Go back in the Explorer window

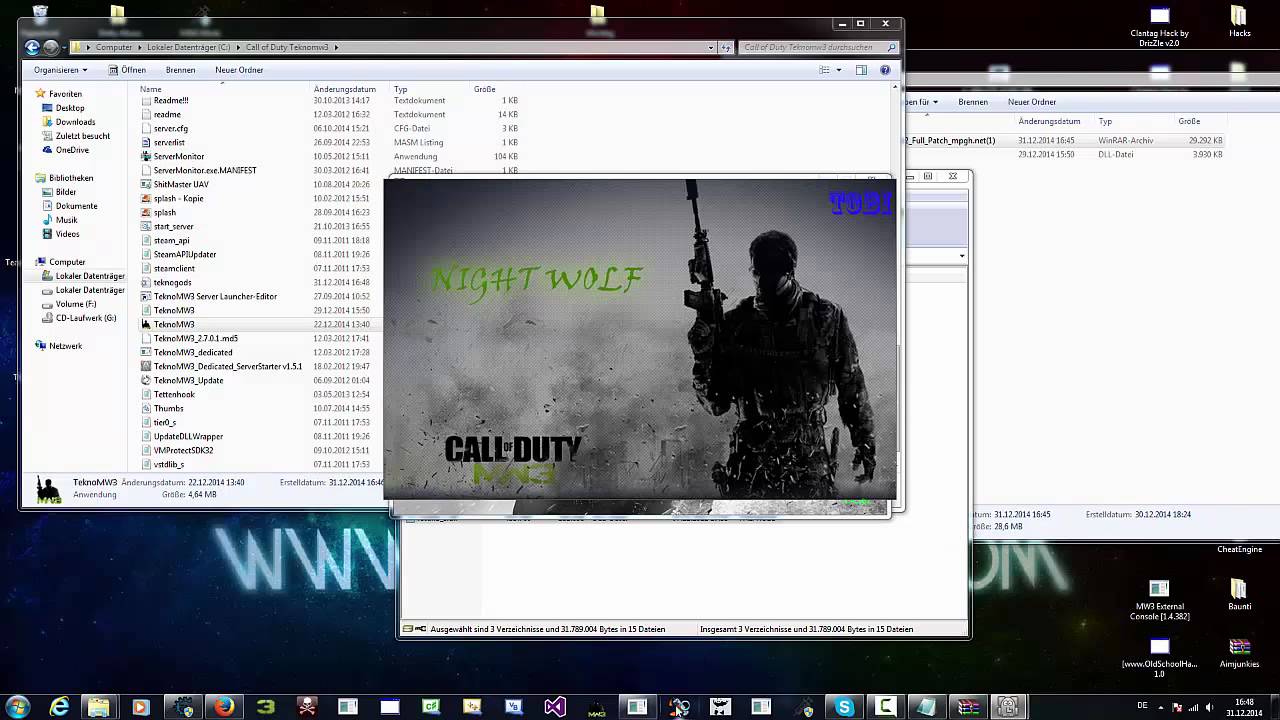point(33,47)
